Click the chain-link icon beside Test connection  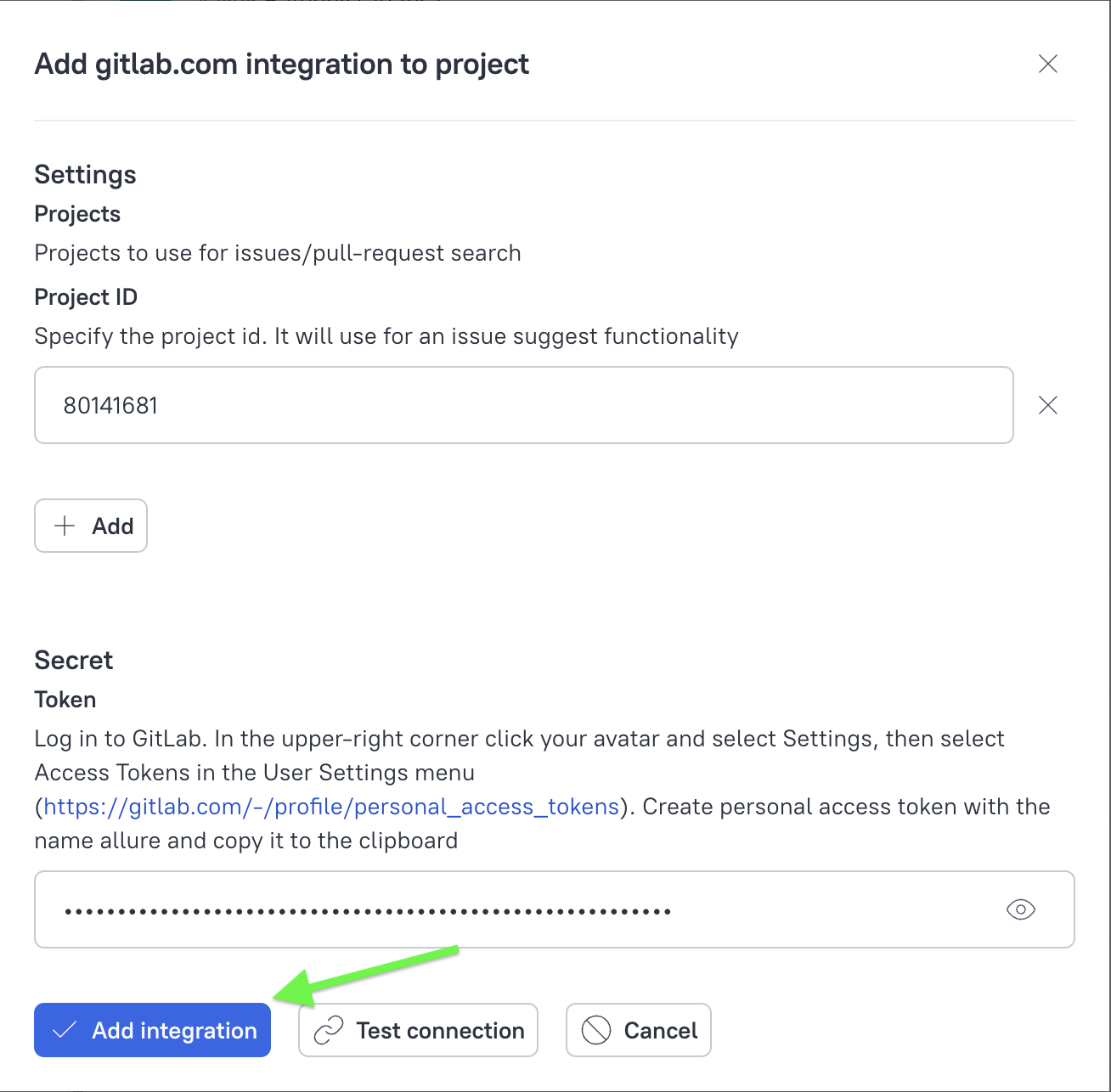click(x=329, y=1030)
